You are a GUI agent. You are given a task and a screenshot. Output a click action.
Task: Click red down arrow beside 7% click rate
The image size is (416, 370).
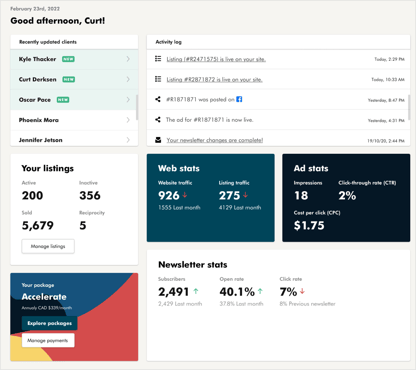pos(302,291)
